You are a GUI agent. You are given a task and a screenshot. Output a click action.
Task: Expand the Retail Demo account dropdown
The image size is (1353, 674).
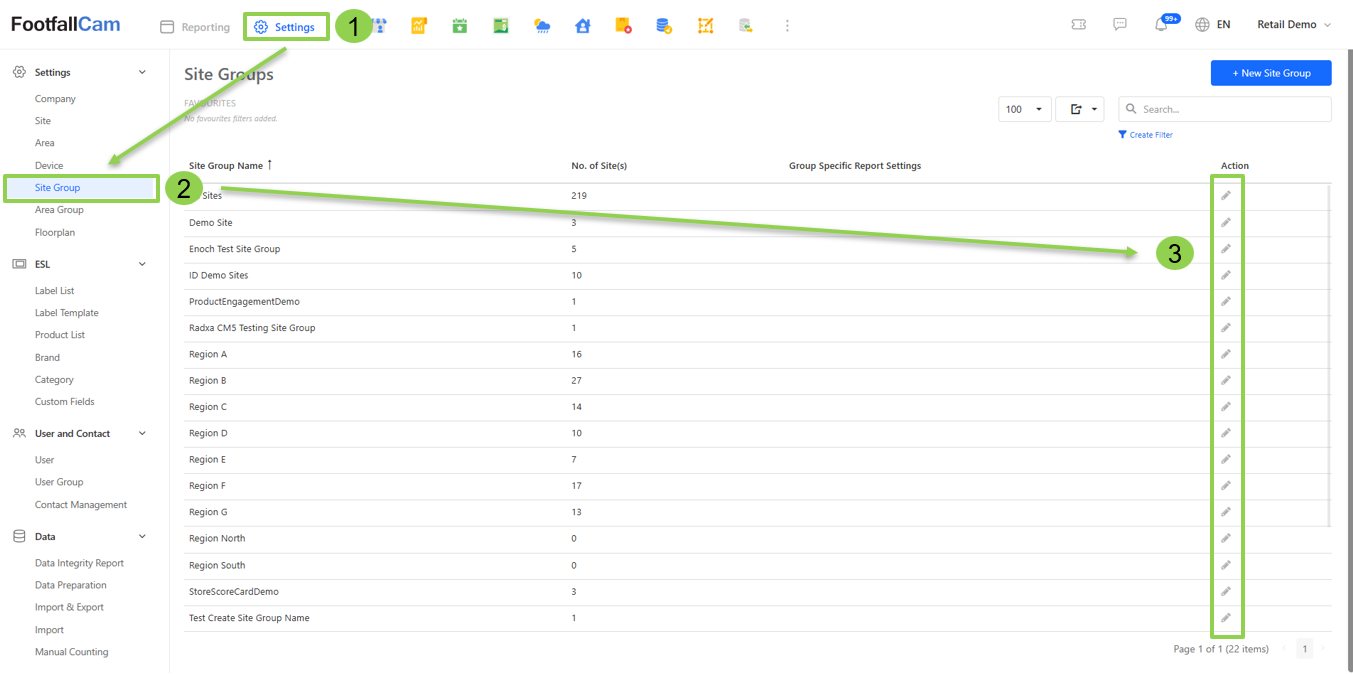1294,25
